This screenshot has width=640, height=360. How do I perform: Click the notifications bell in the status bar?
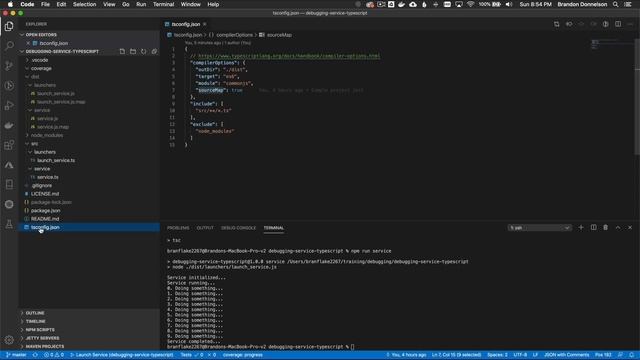pyautogui.click(x=631, y=355)
